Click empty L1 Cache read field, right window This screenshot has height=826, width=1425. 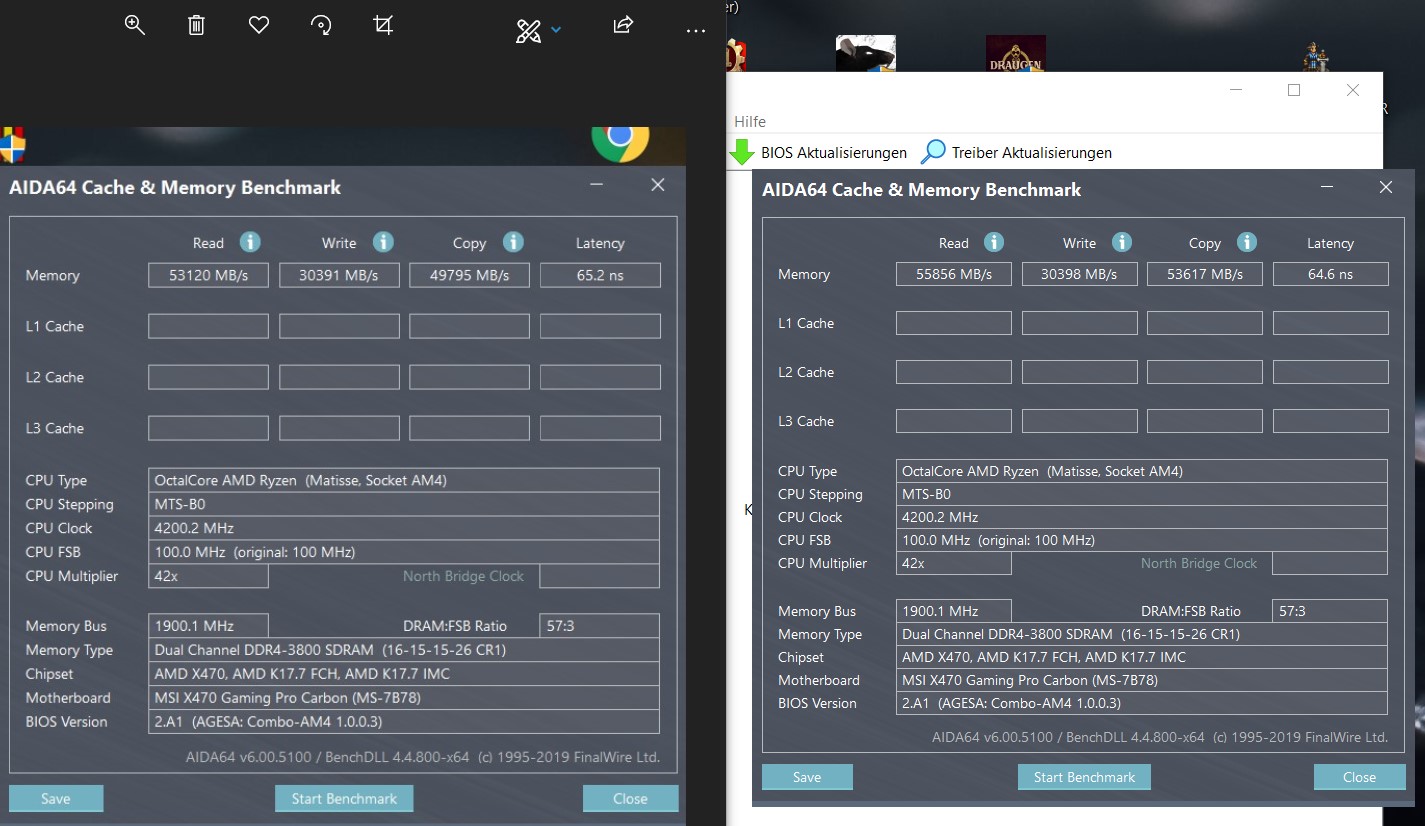[953, 323]
